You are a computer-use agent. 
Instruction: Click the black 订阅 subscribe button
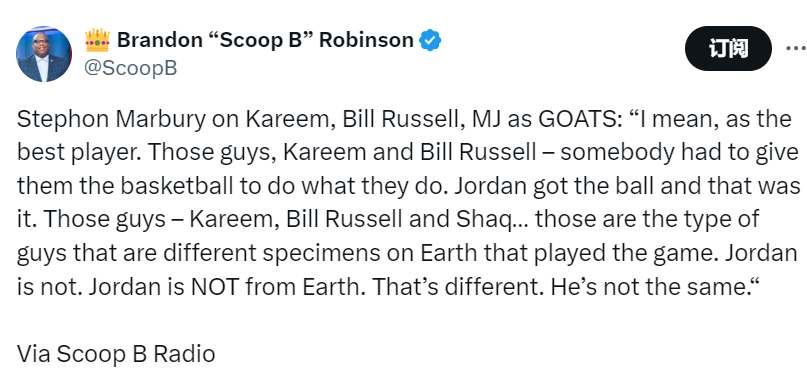pos(728,48)
